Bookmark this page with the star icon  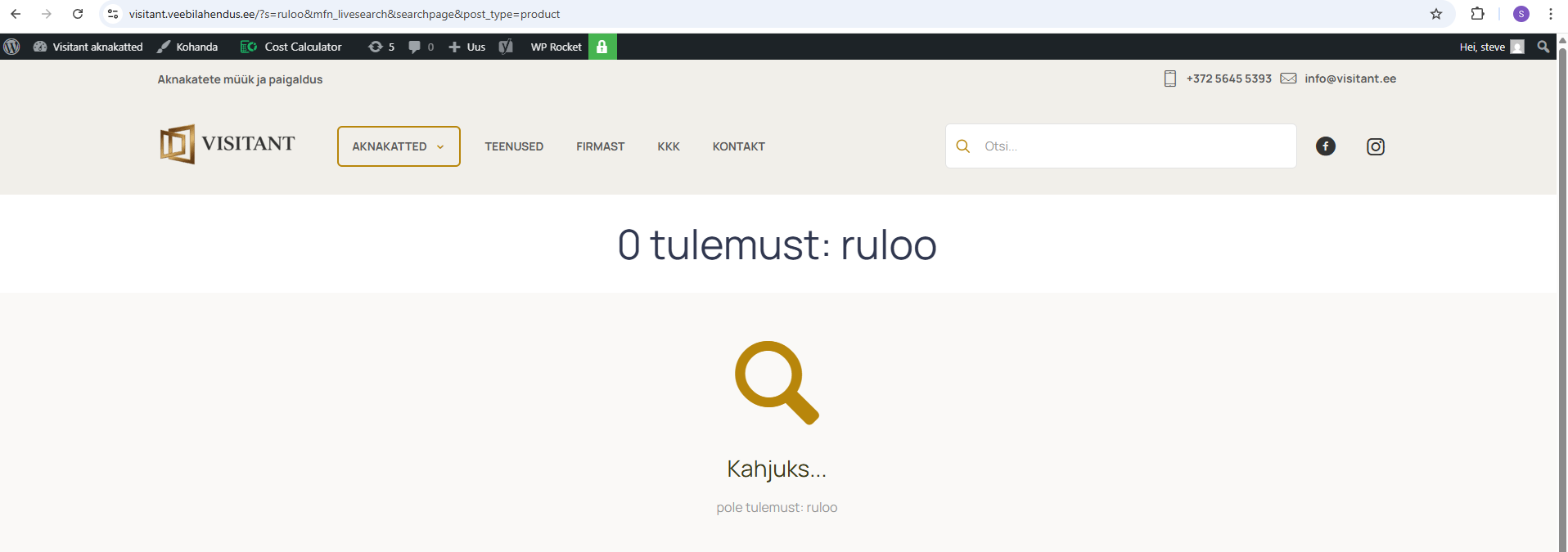tap(1435, 14)
